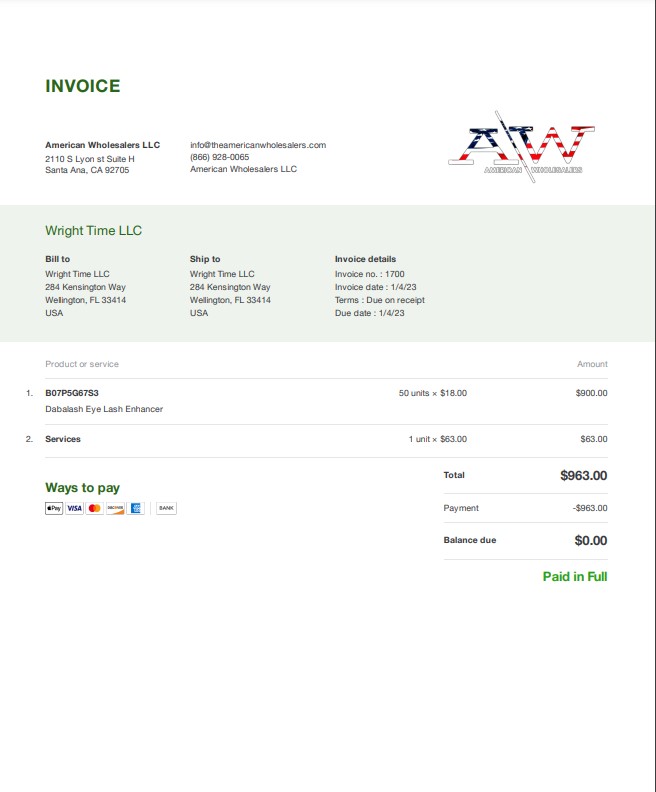Viewport: 656px width, 792px height.
Task: Select the Ship to label
Action: pyautogui.click(x=205, y=259)
